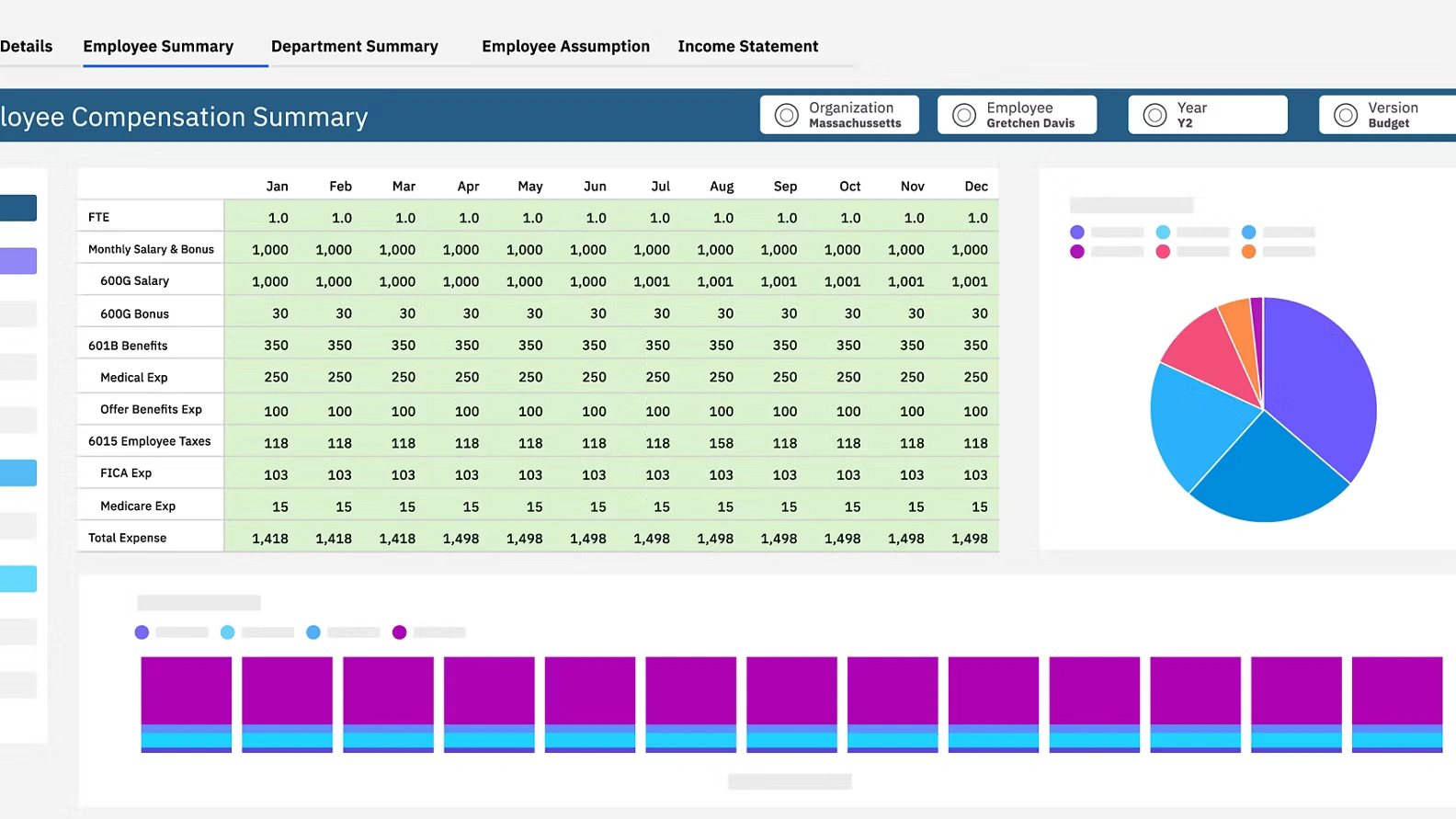Open the Organization Massachussetts dropdown

pyautogui.click(x=853, y=115)
